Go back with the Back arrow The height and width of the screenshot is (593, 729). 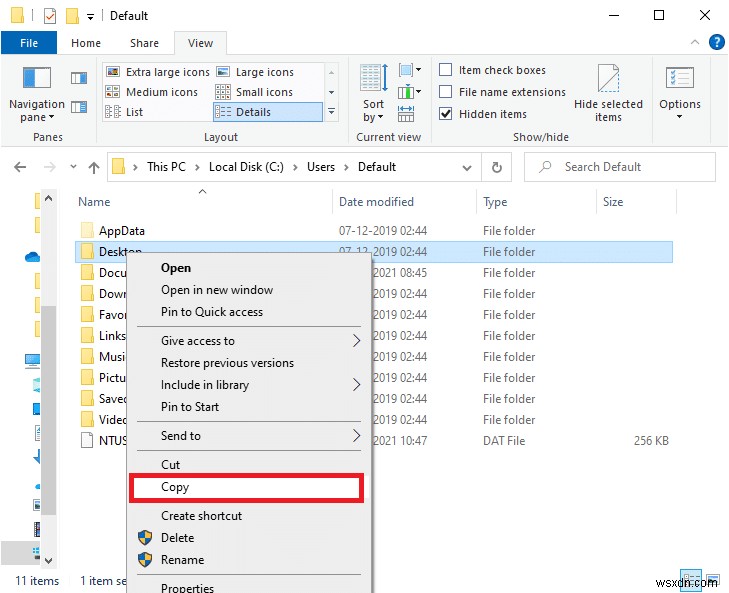20,167
